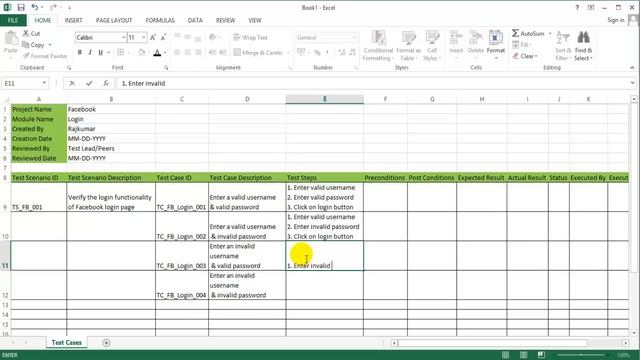
Task: Switch to the FORMULAS tab
Action: (160, 20)
